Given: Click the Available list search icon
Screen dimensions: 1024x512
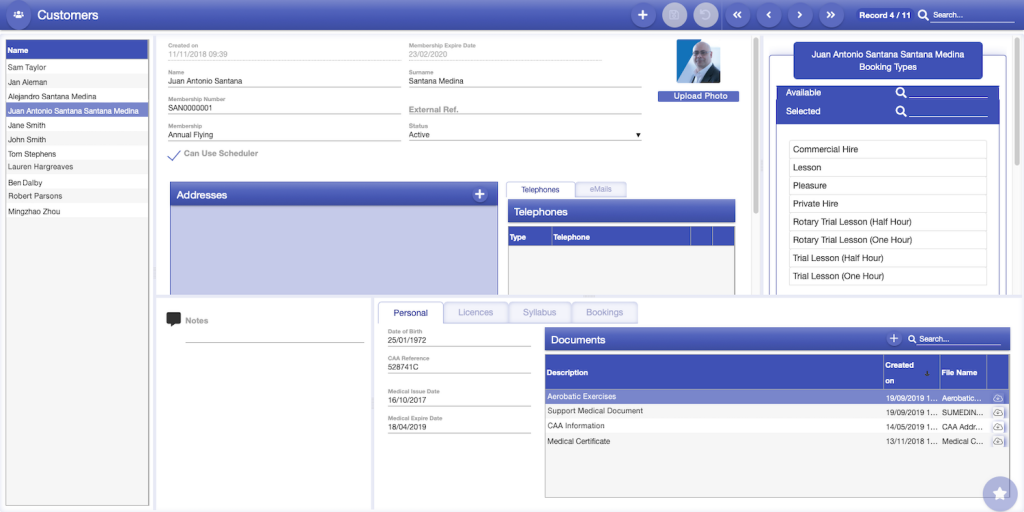Looking at the screenshot, I should (x=901, y=93).
